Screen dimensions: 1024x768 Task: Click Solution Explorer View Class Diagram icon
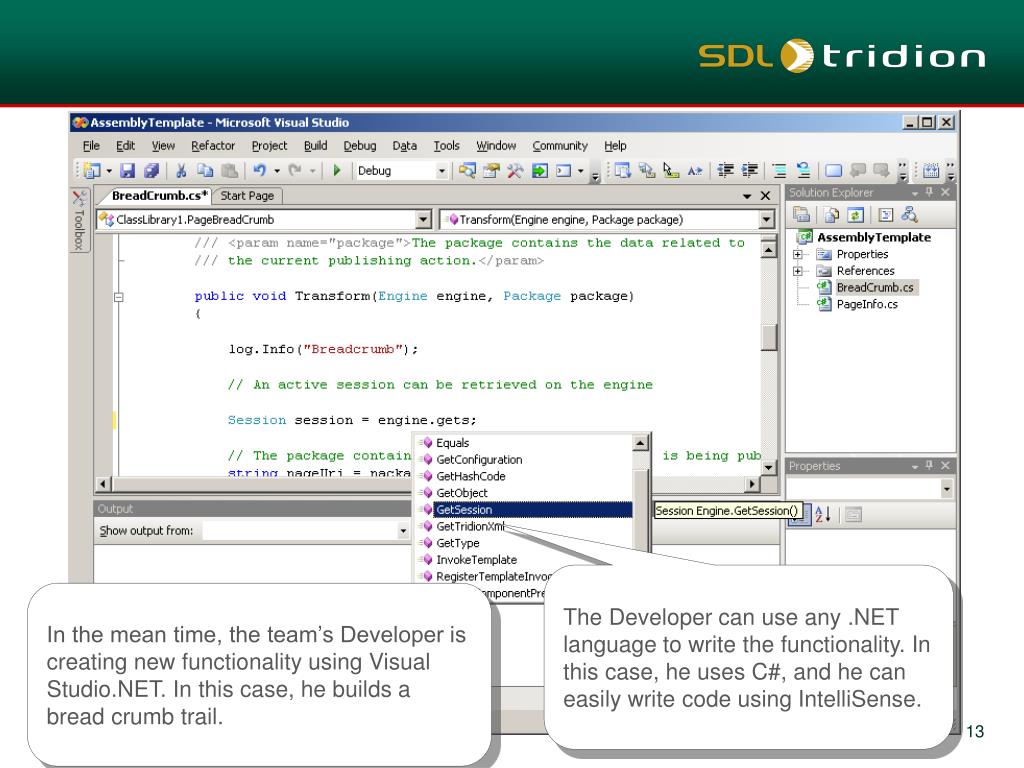coord(909,215)
